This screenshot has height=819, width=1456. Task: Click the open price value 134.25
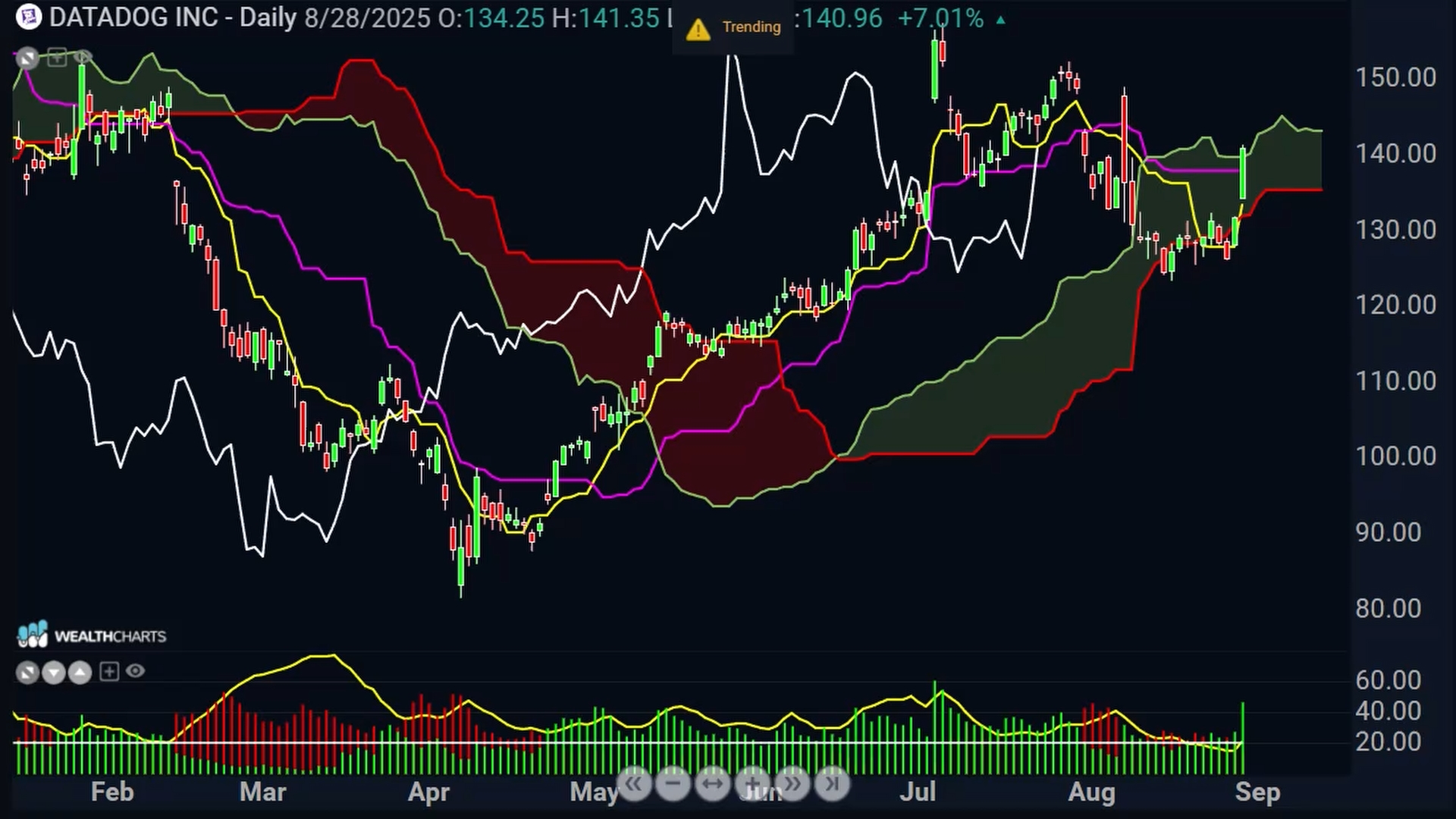pyautogui.click(x=504, y=17)
